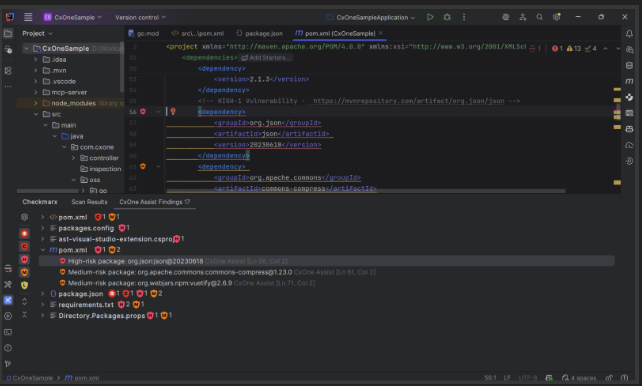
Task: Click the Project folder tool window icon
Action: click(8, 34)
